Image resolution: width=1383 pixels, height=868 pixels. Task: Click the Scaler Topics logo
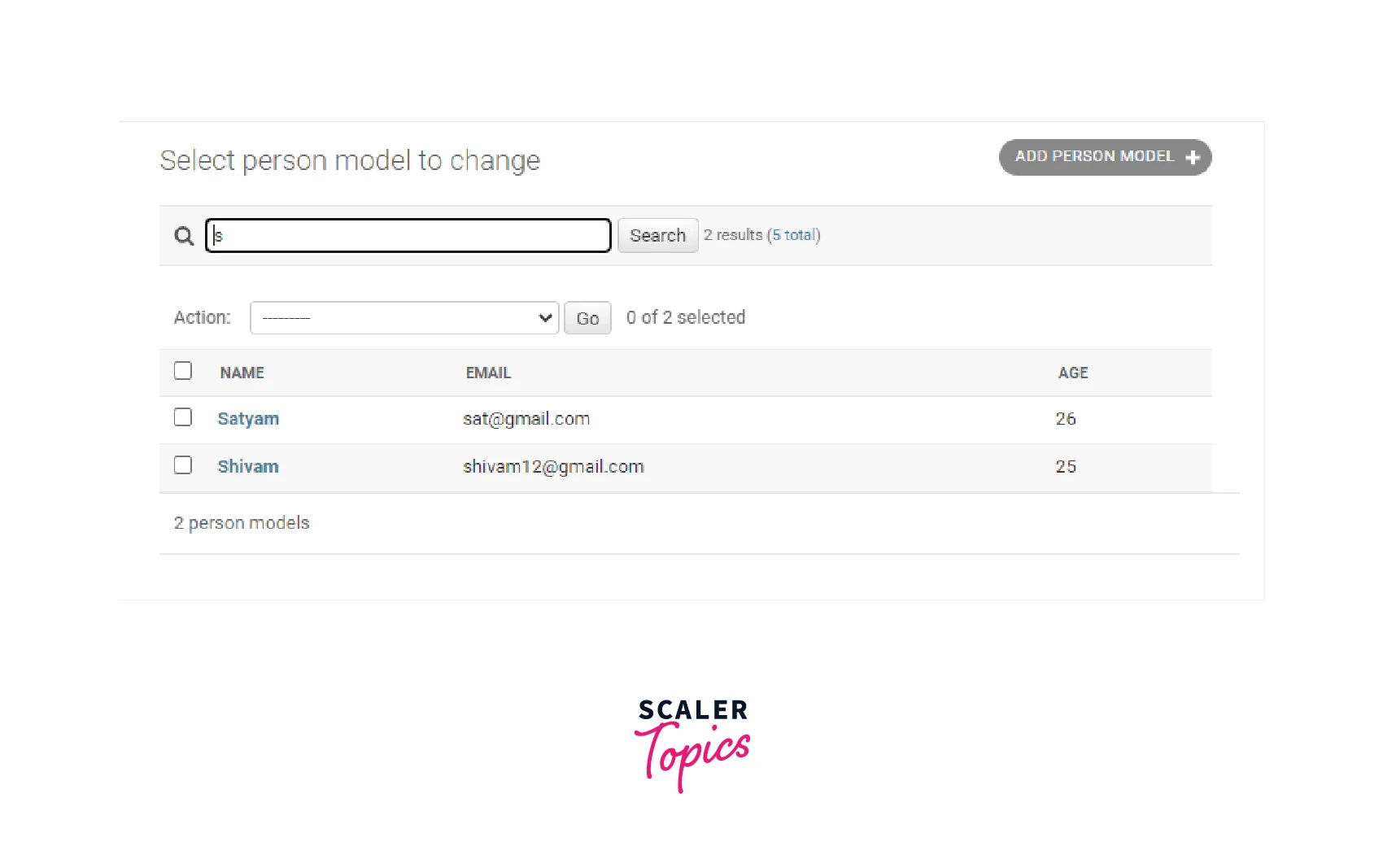(x=692, y=744)
